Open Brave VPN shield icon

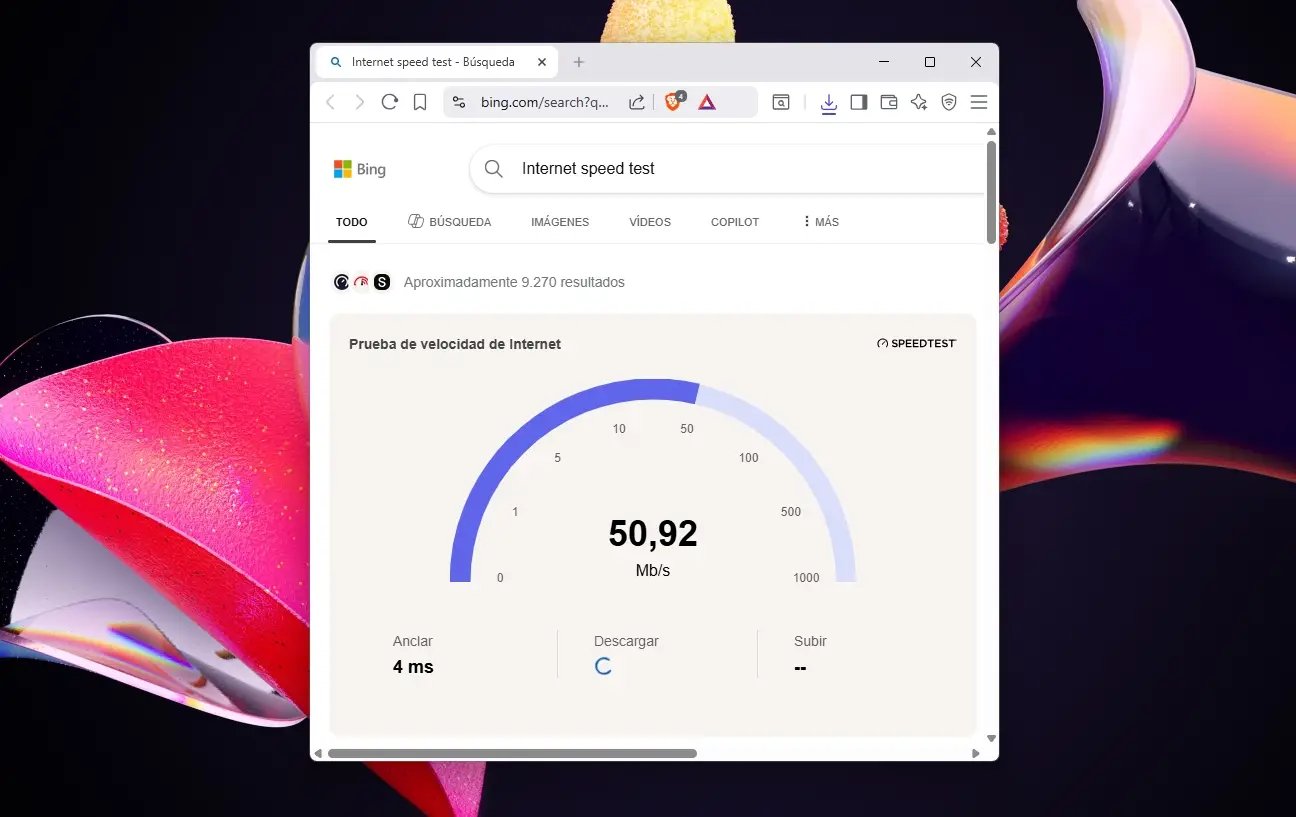click(949, 102)
